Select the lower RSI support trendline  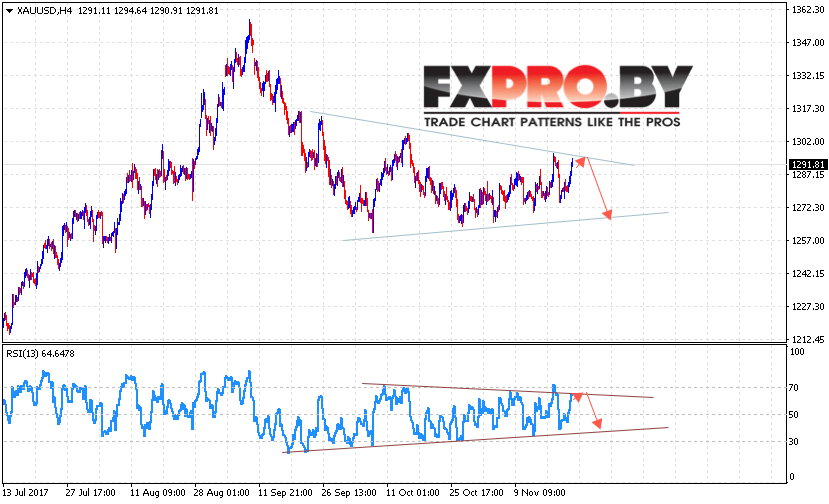click(476, 440)
